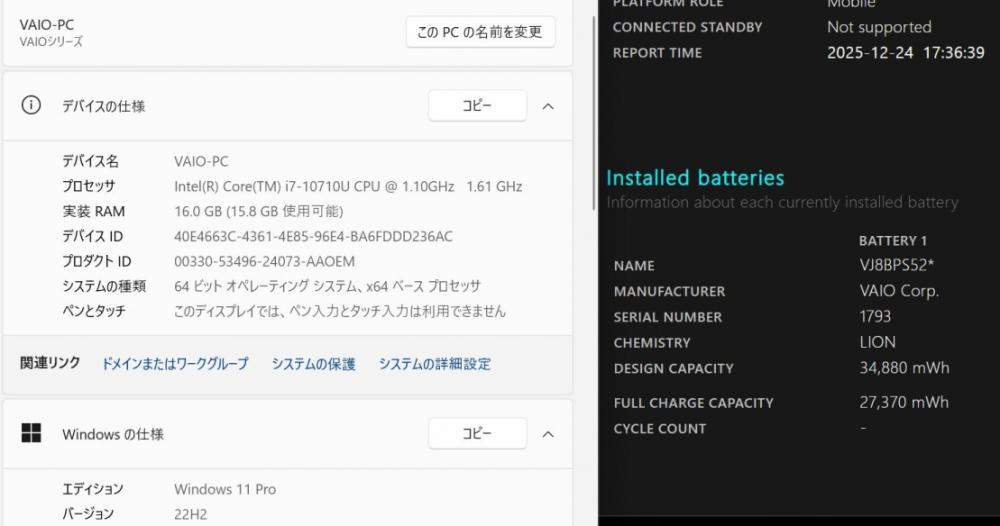Click the Installed batteries heading in report

tap(695, 178)
